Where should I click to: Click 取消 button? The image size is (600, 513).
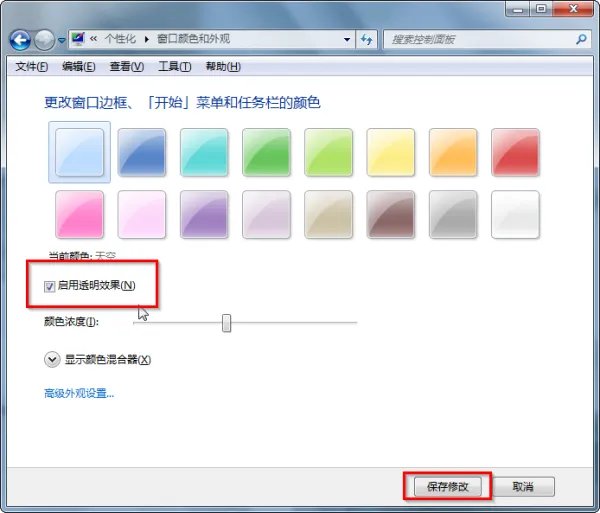click(523, 487)
